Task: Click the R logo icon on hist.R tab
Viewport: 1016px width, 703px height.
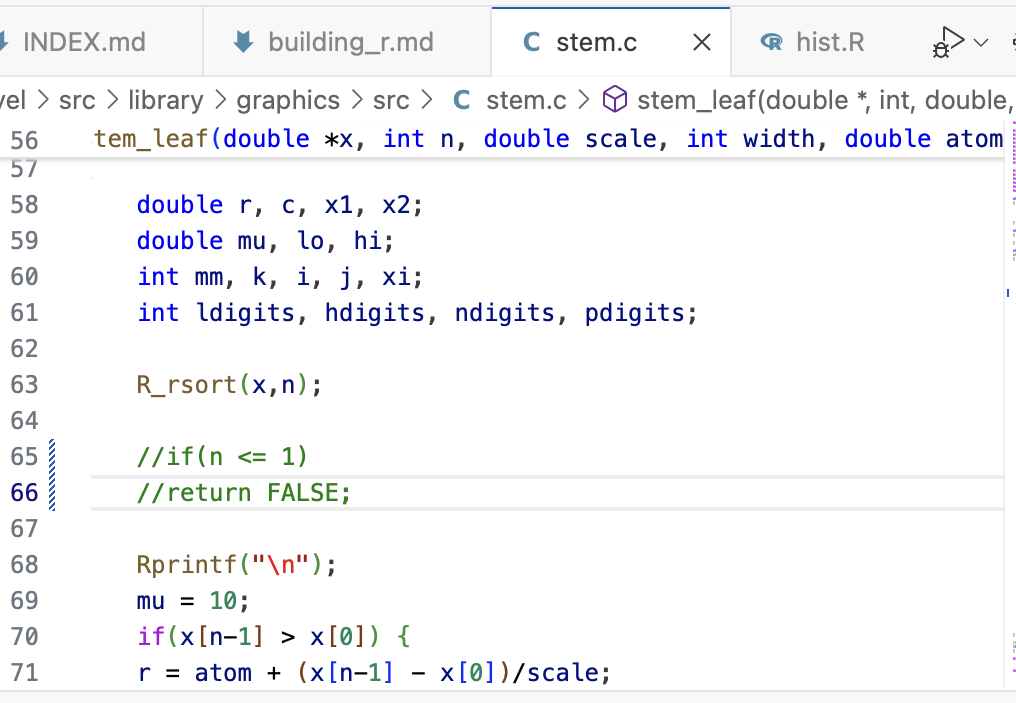Action: click(x=771, y=42)
